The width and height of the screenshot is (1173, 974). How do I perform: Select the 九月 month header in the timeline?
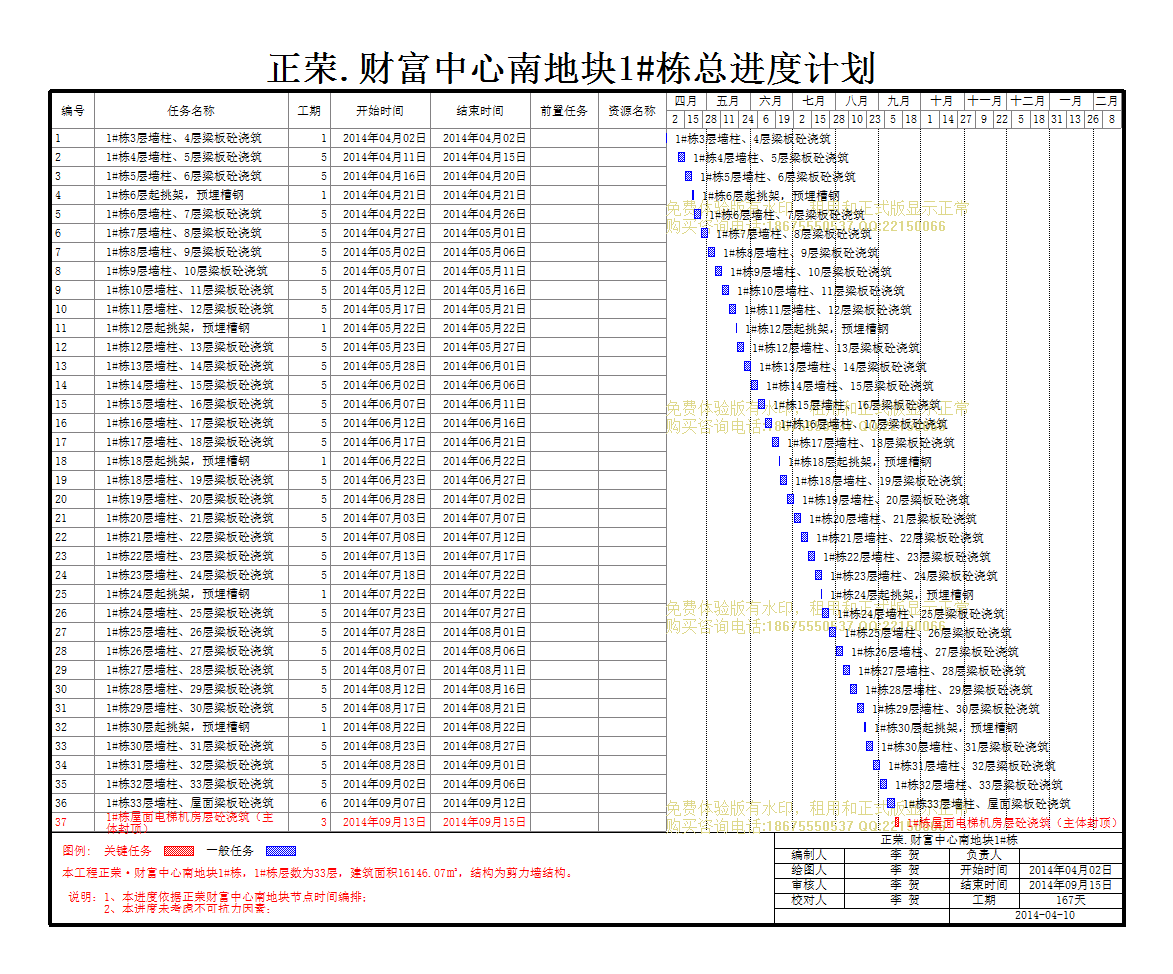898,101
